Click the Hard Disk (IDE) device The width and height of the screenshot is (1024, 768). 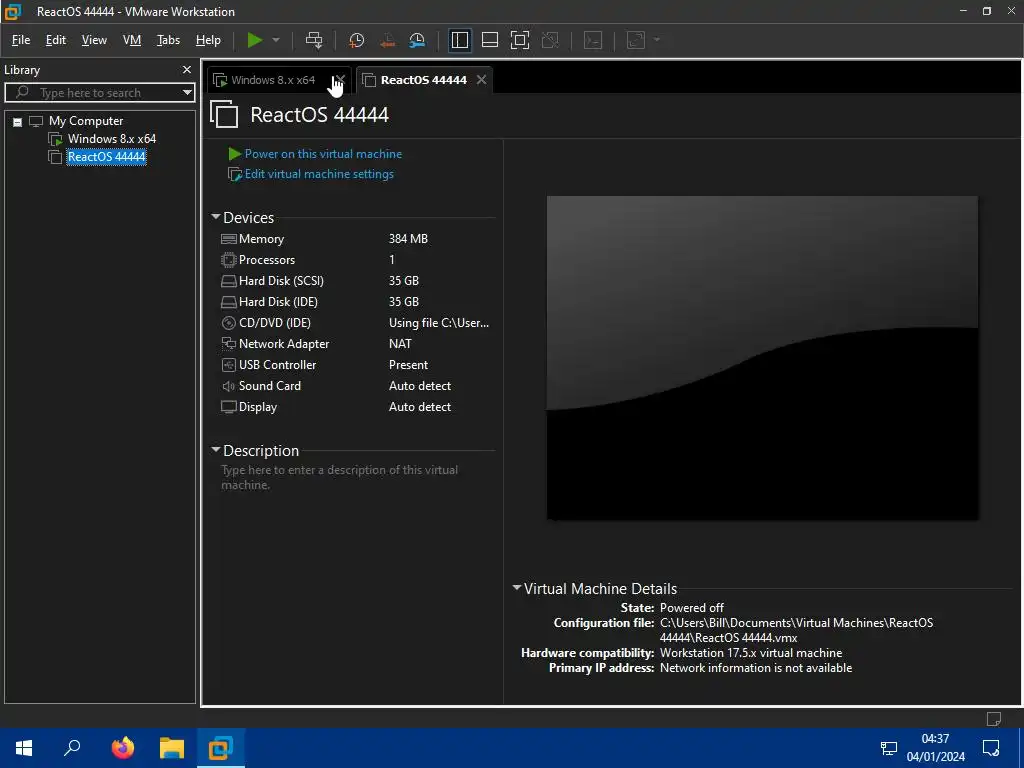(278, 302)
